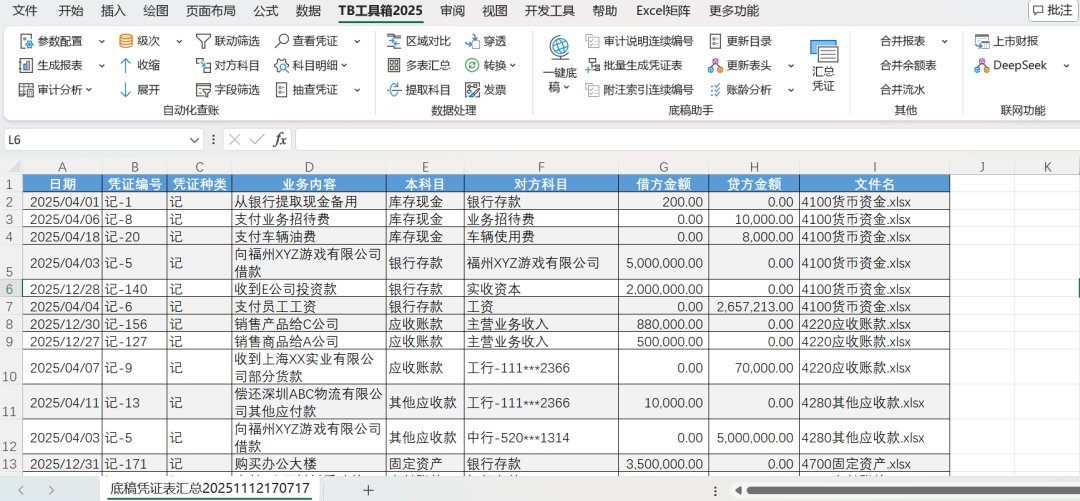Expand the 参数配置 dropdown arrow
Screen dimensions: 1080x501
coord(102,42)
